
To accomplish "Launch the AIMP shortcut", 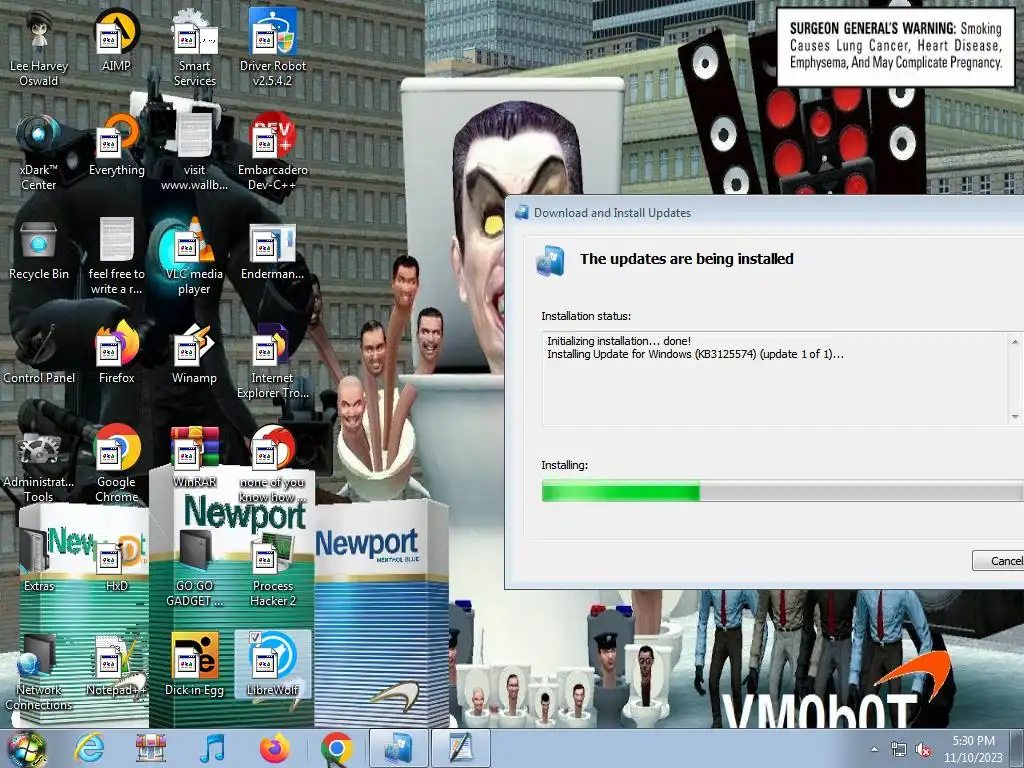I will [x=116, y=40].
